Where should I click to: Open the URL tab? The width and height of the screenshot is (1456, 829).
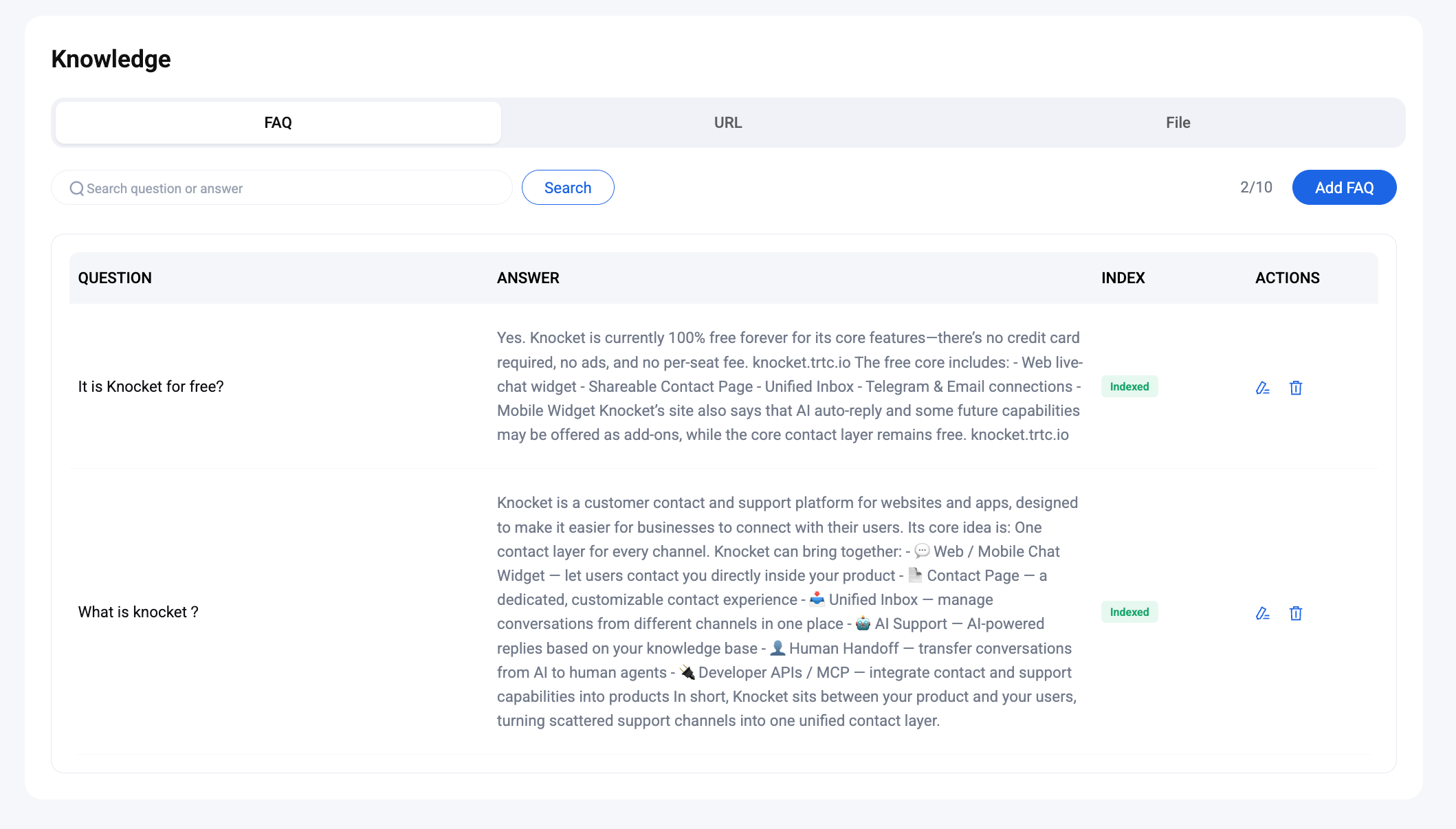coord(728,122)
